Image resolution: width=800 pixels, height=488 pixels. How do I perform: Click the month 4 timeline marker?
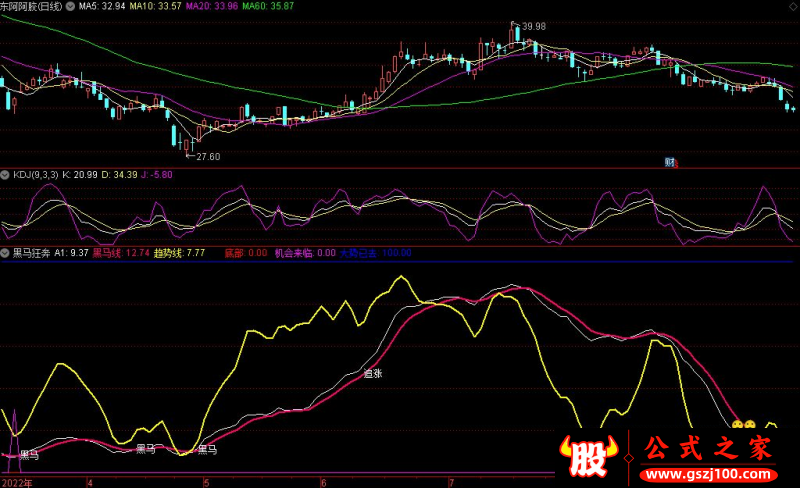(90, 483)
